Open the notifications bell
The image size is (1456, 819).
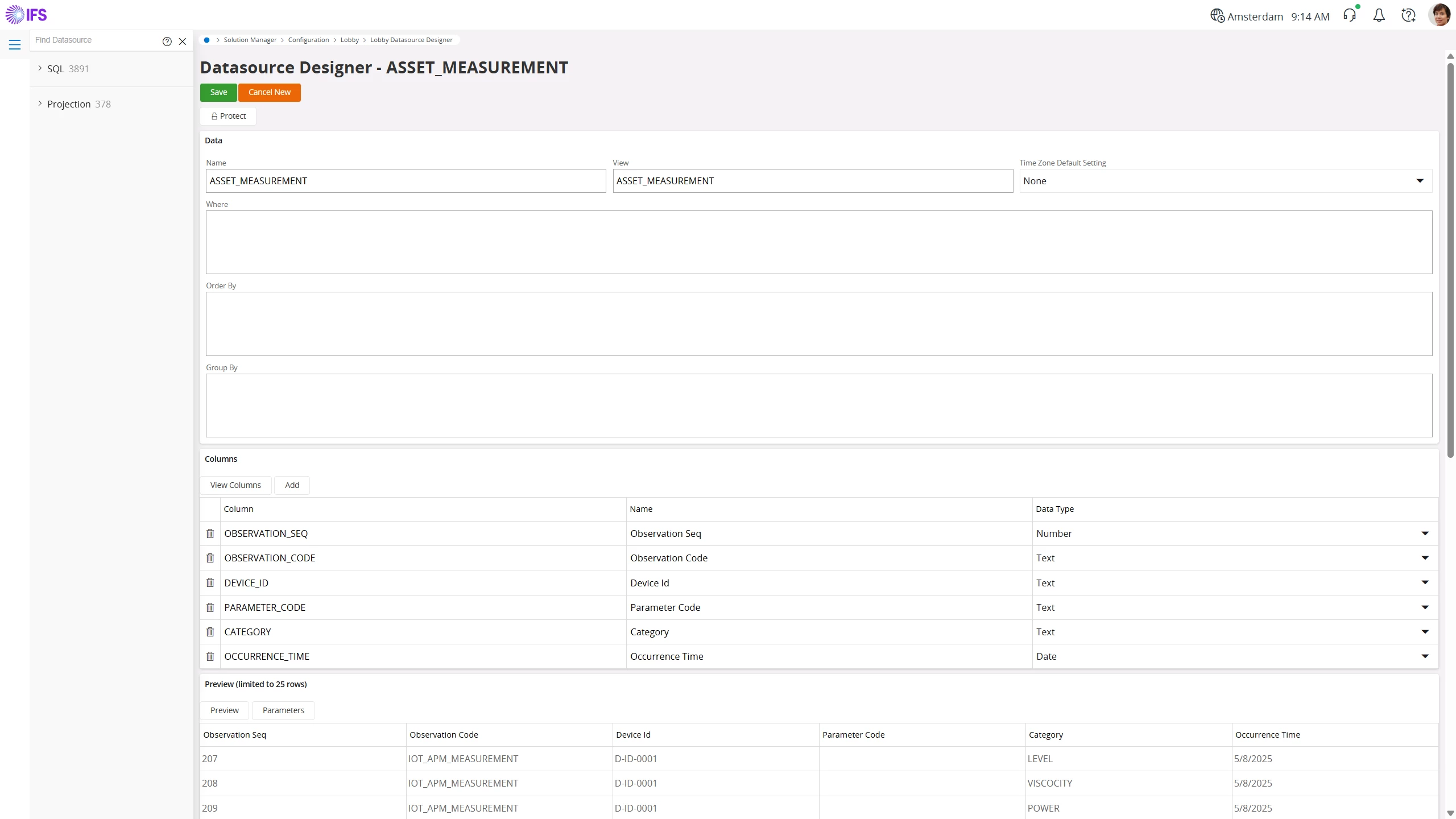pyautogui.click(x=1379, y=16)
